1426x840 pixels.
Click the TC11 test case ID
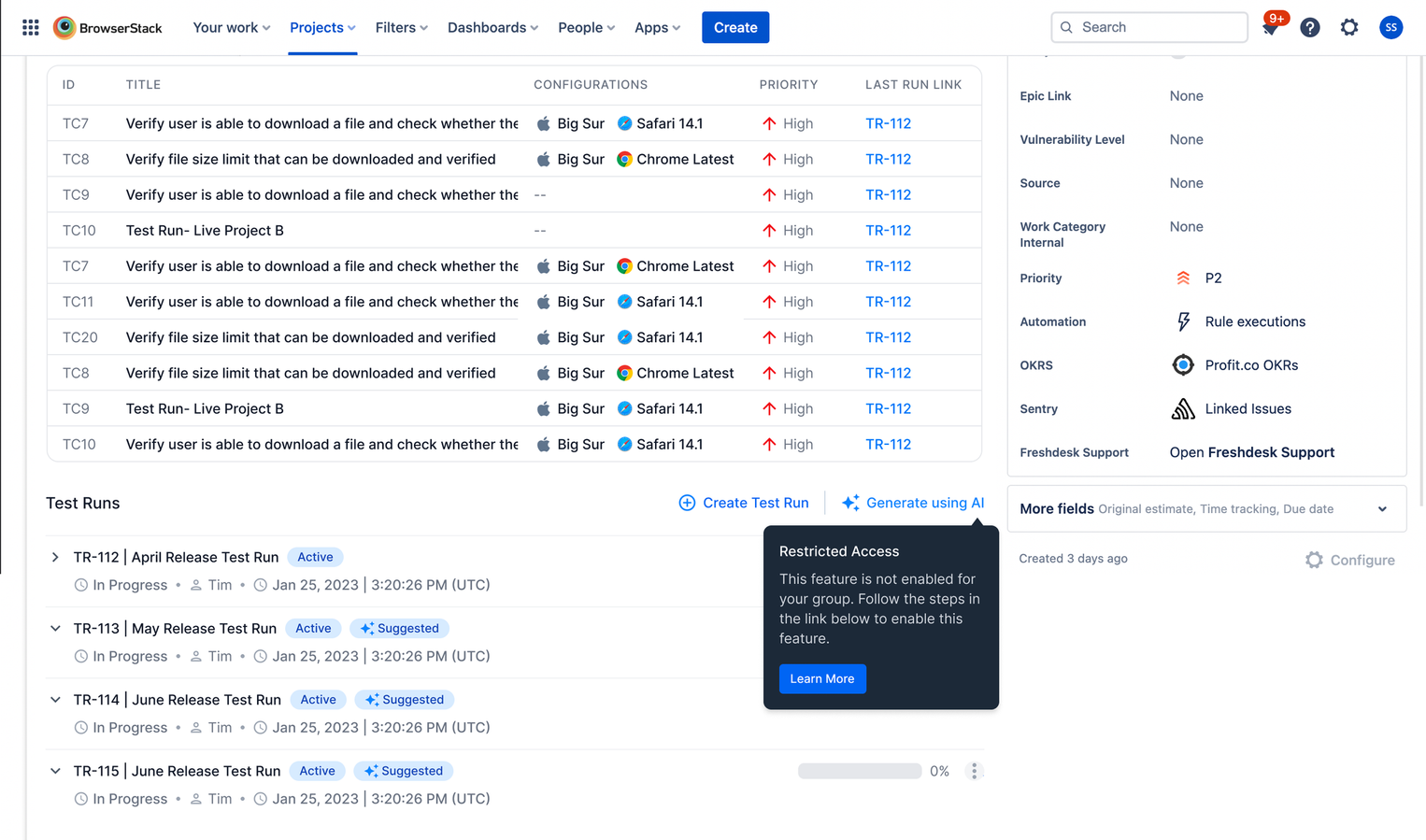tap(78, 302)
